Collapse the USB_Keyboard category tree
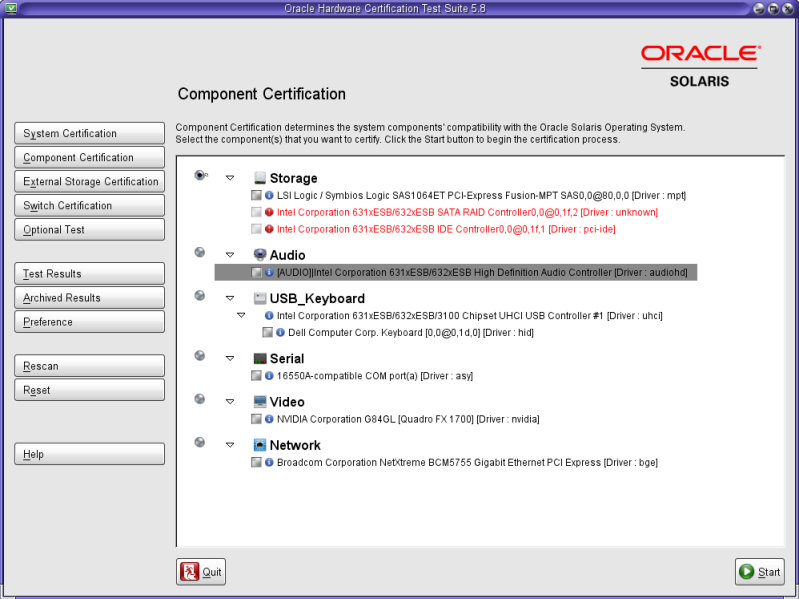This screenshot has width=799, height=599. [x=230, y=298]
